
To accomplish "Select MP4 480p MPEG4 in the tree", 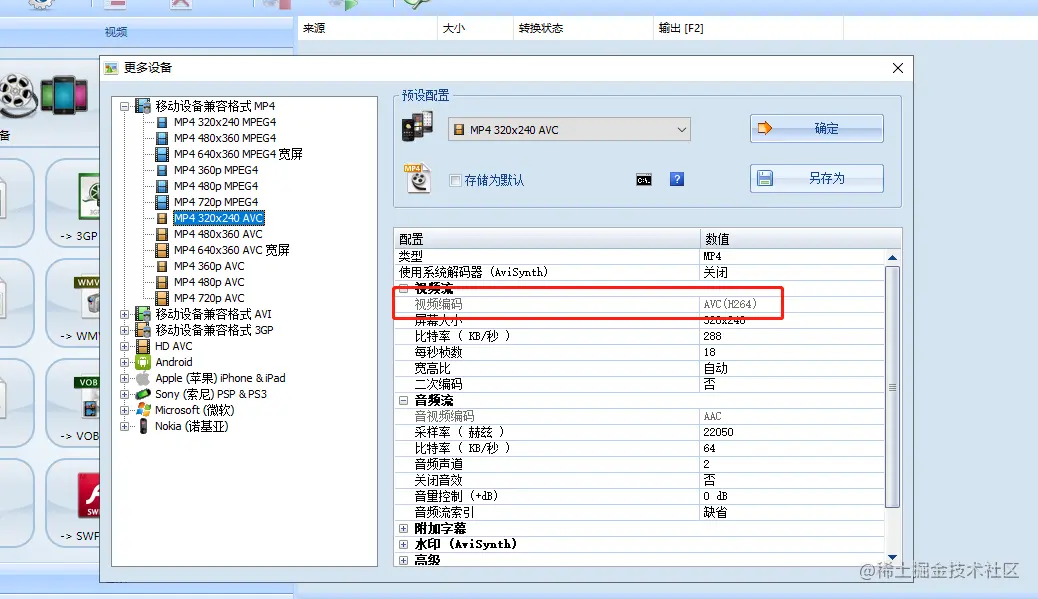I will click(x=216, y=186).
